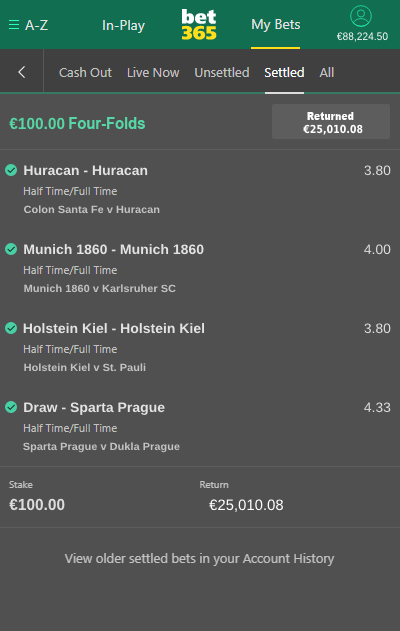Screen dimensions: 400x631
Task: Select the Settled tab
Action: (284, 72)
